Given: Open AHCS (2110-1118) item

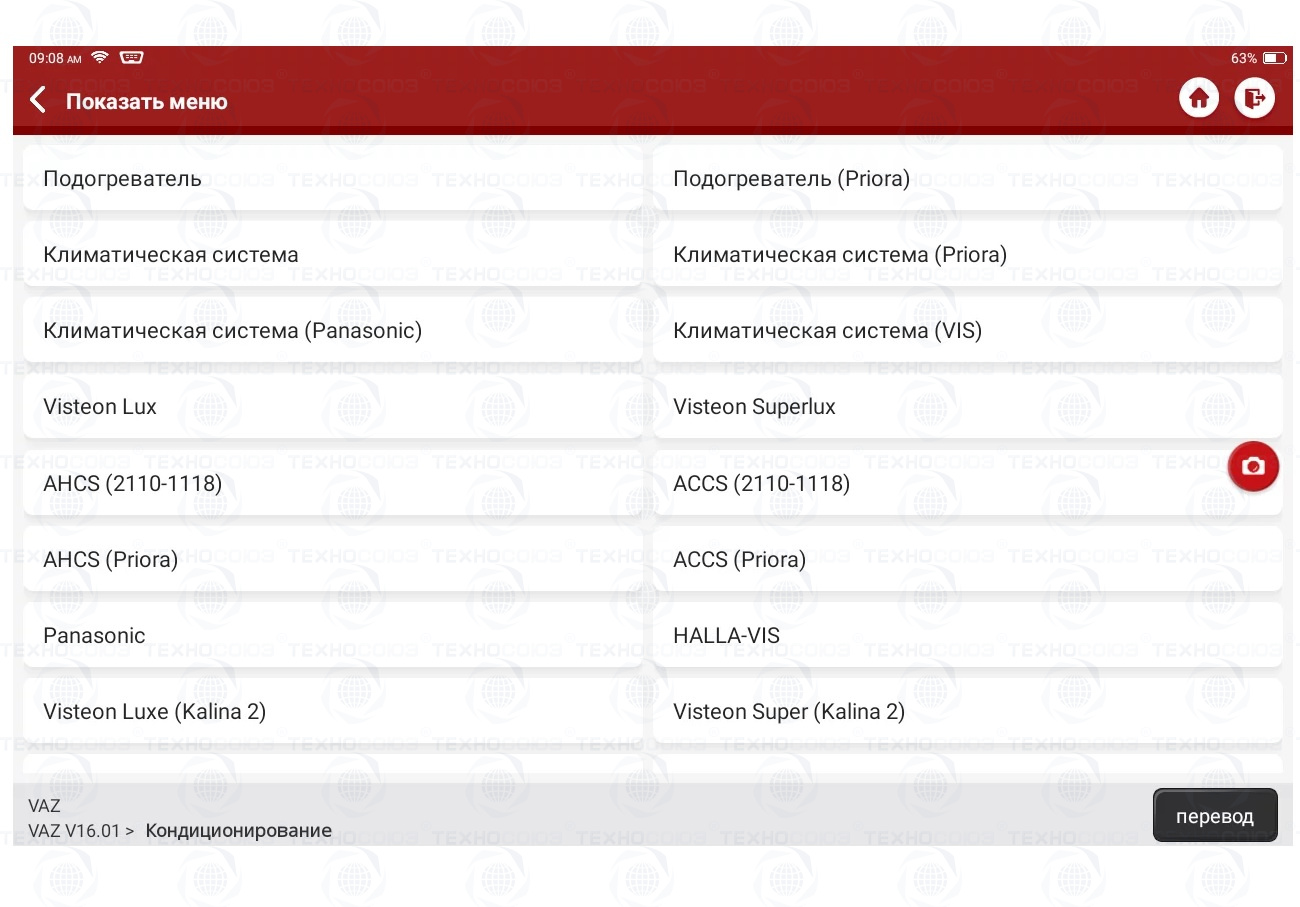Looking at the screenshot, I should point(332,484).
